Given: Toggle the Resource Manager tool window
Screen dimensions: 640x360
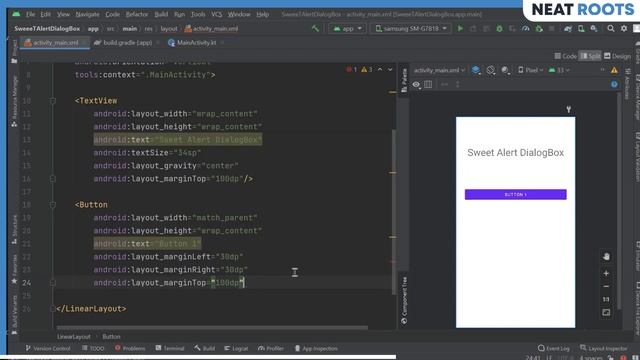Looking at the screenshot, I should pos(14,101).
